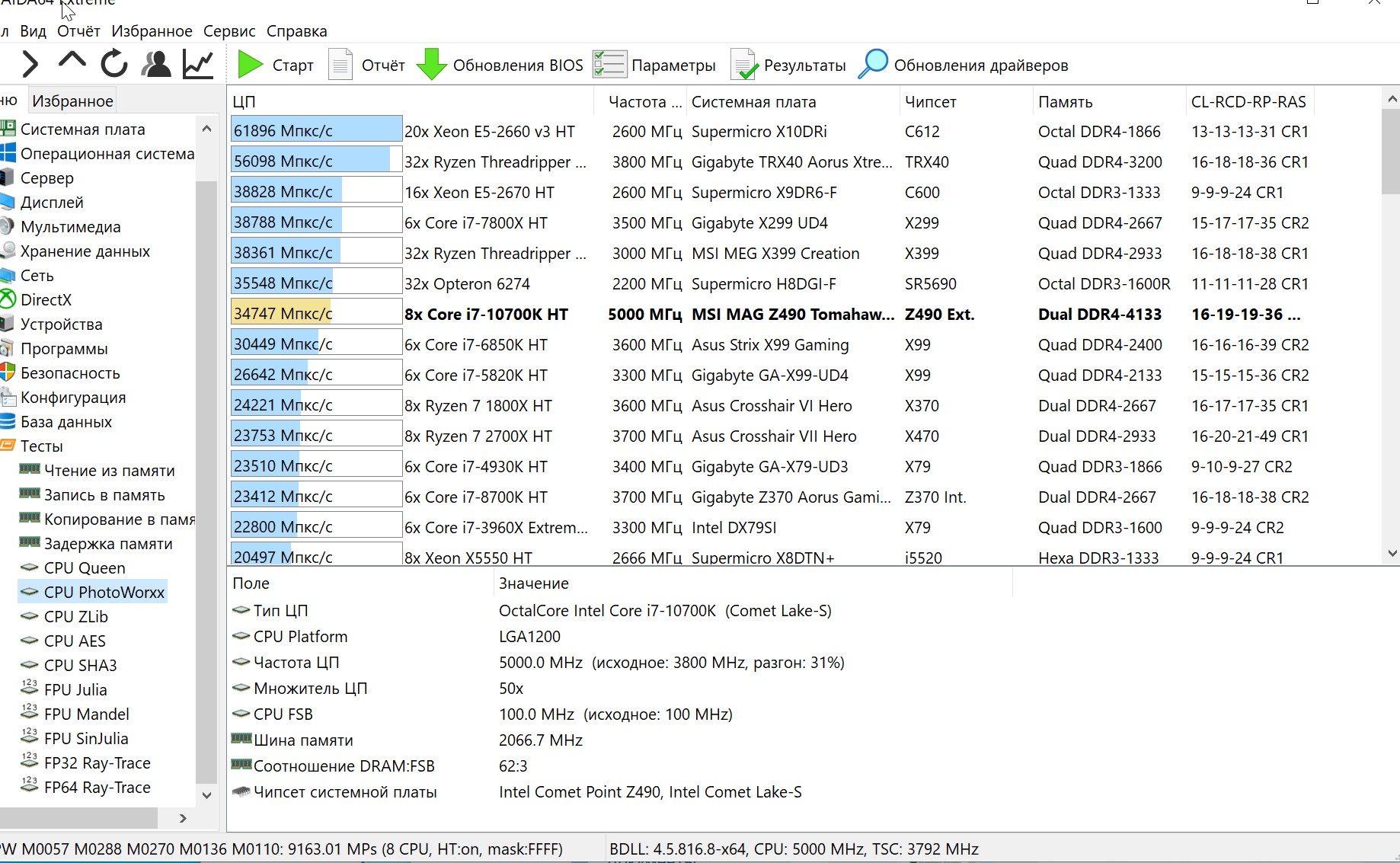Click the Refresh circular arrow icon

tap(114, 64)
